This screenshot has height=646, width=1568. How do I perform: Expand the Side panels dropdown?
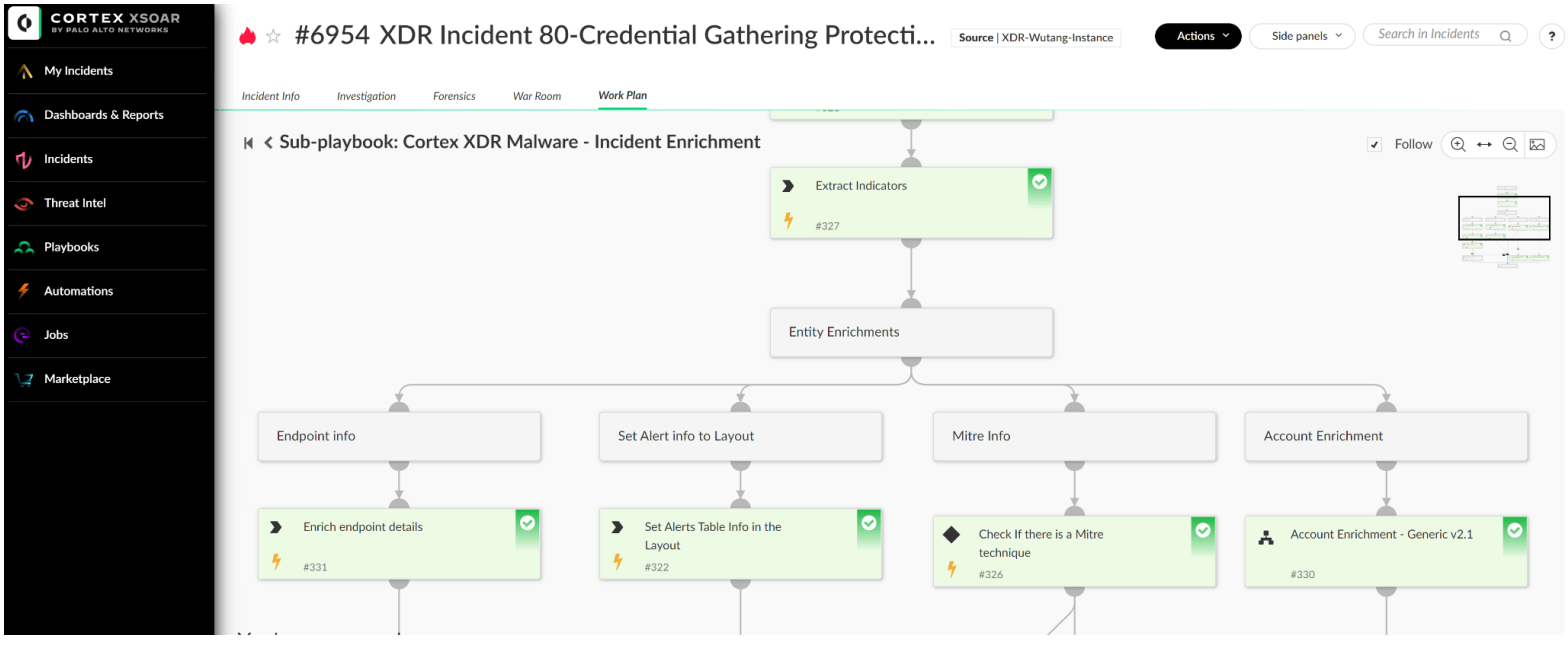1301,36
